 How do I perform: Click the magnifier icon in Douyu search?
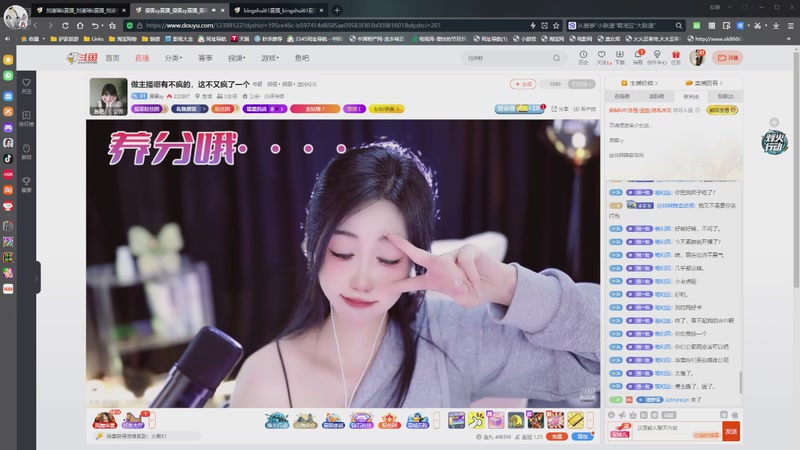pos(556,58)
